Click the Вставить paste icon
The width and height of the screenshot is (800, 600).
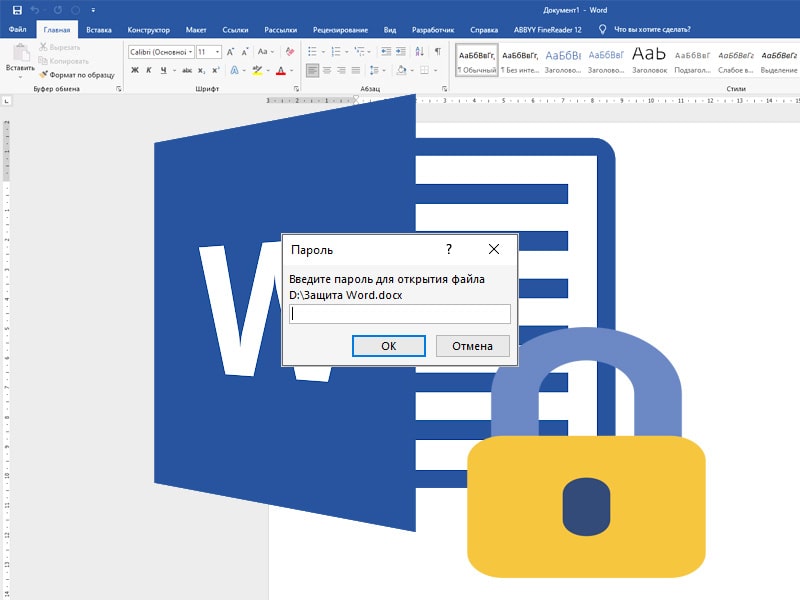point(21,53)
